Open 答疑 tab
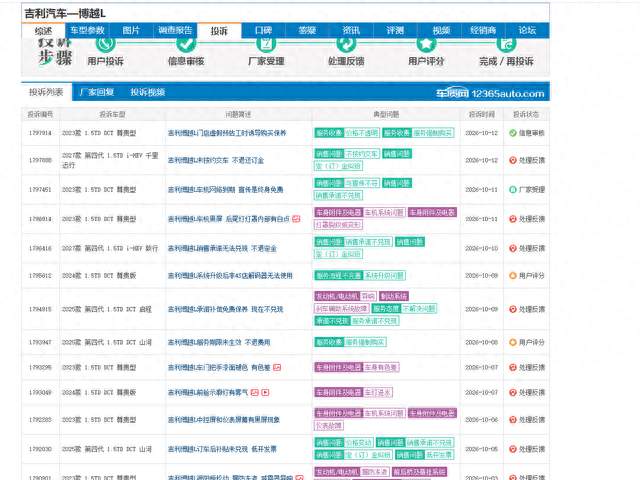Image resolution: width=640 pixels, height=480 pixels. point(307,30)
